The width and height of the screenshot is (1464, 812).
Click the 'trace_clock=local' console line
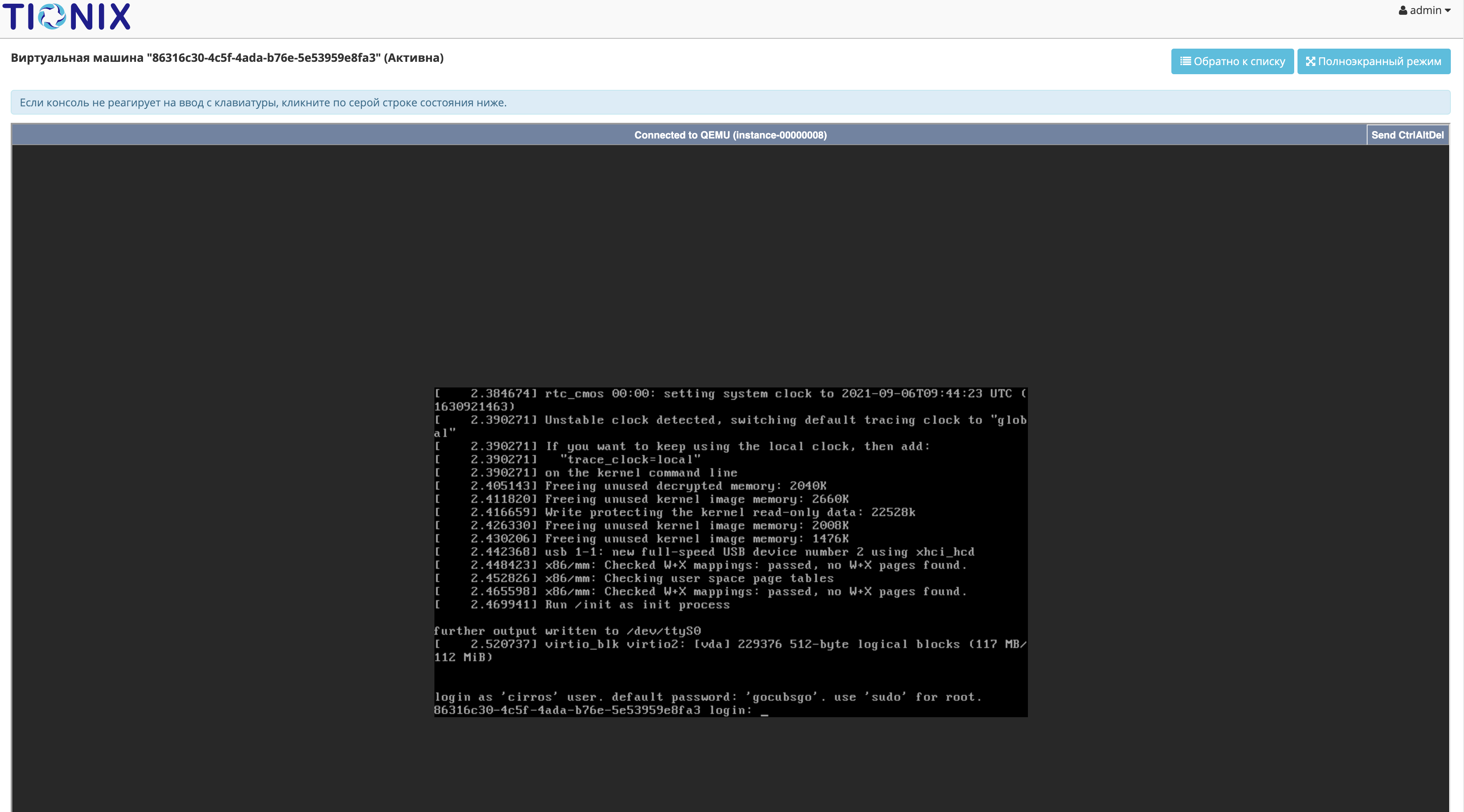point(567,459)
